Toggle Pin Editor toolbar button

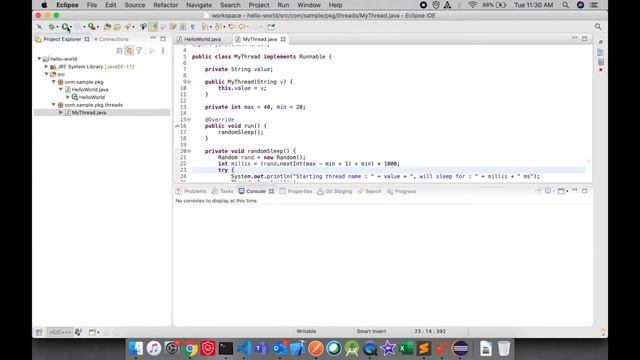pyautogui.click(x=271, y=27)
